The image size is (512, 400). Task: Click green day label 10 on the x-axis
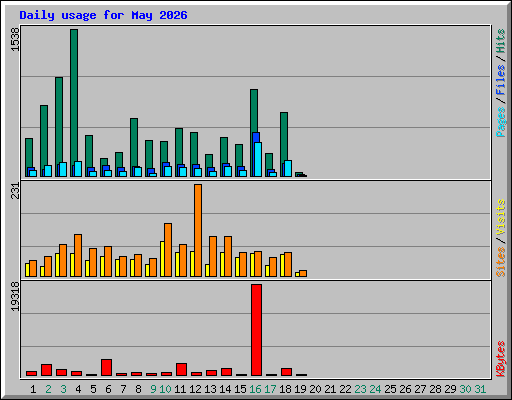(x=165, y=389)
